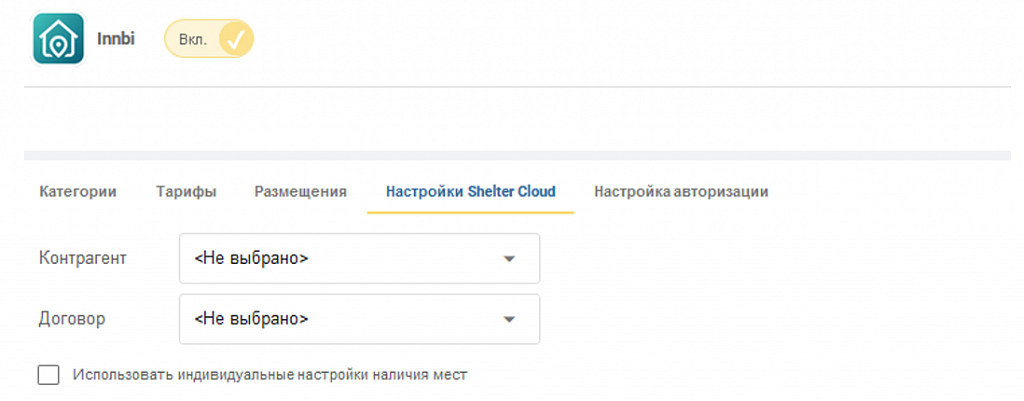Click the Innbi house logo icon
The height and width of the screenshot is (401, 1024).
coord(59,39)
